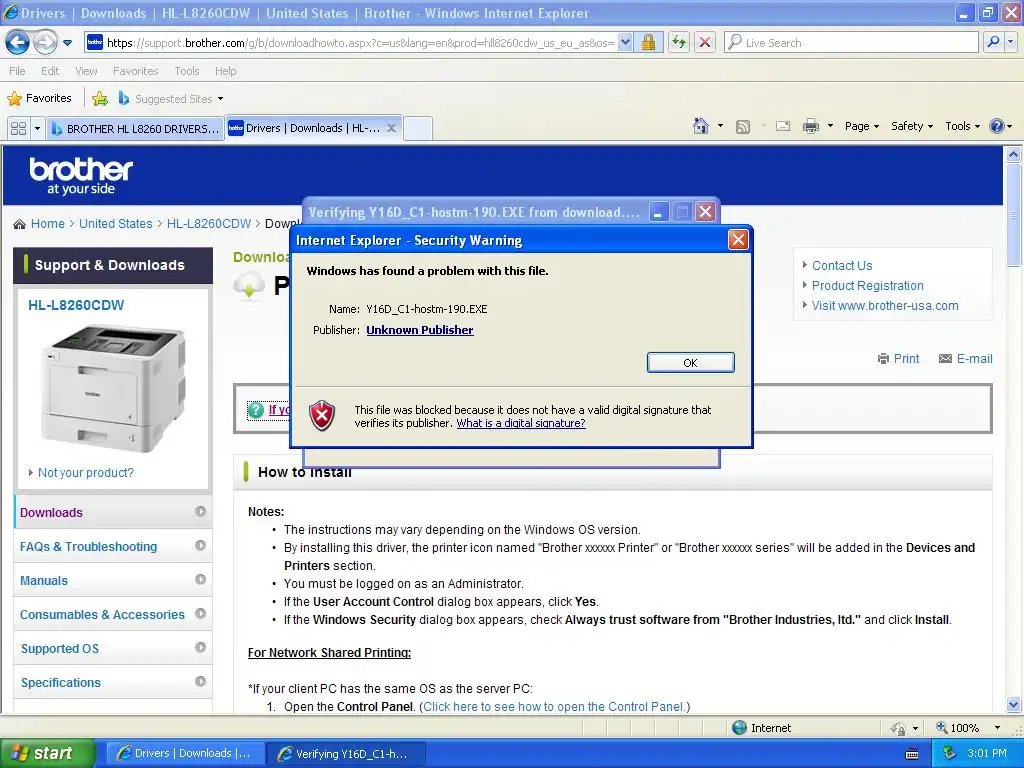Open the Help menu
The image size is (1024, 768).
(225, 71)
